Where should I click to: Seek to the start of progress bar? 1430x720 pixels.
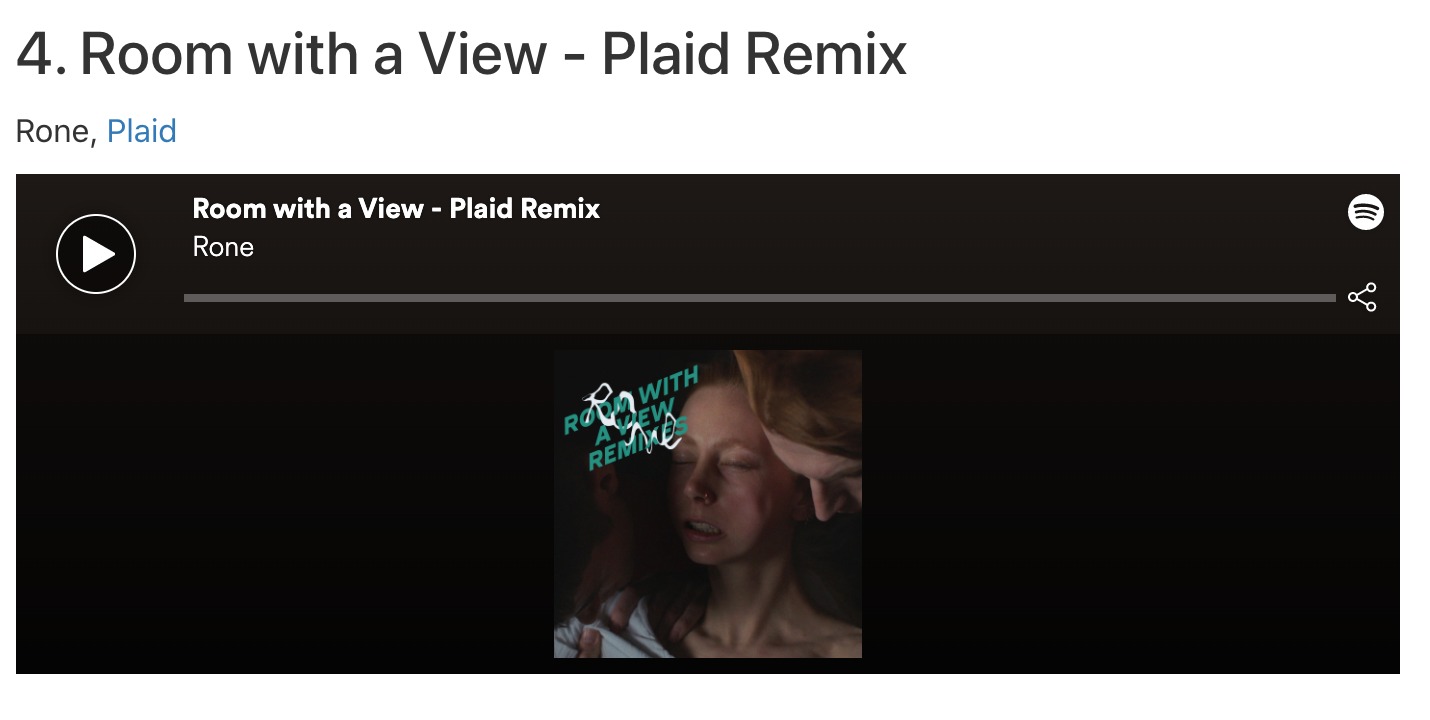point(188,298)
